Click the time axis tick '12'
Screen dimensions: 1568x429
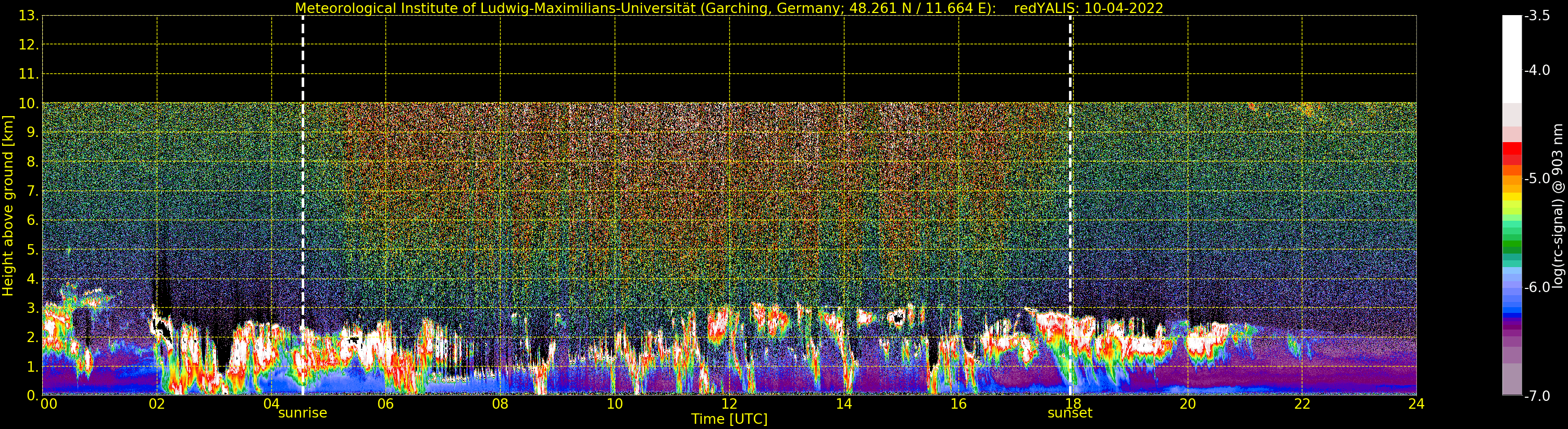[x=729, y=404]
